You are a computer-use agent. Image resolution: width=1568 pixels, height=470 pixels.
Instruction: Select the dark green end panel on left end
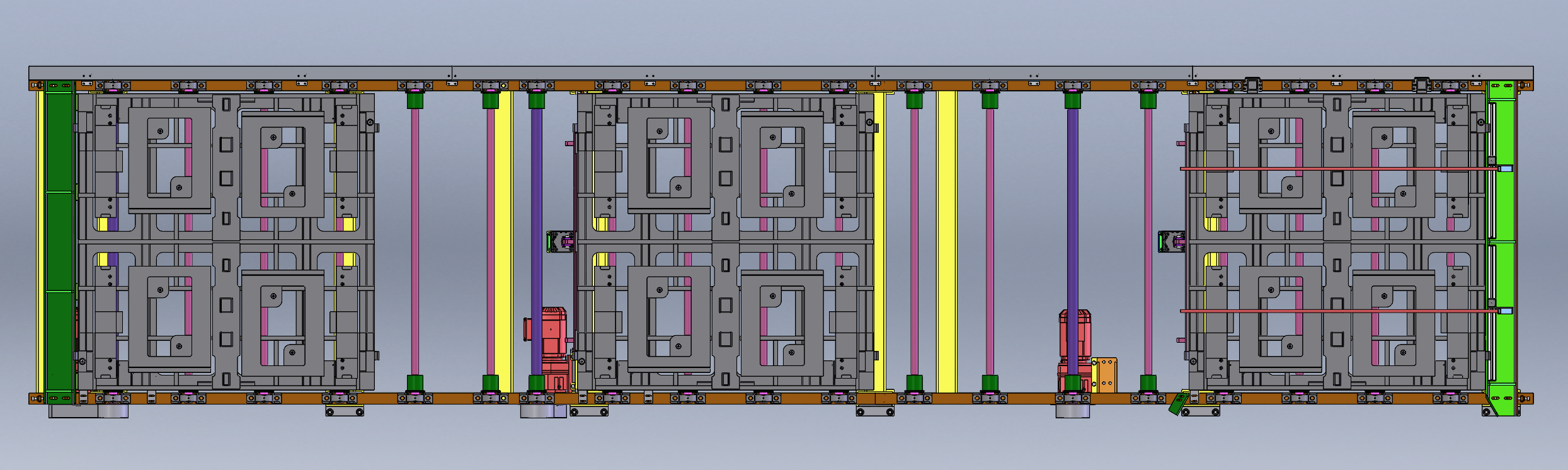click(60, 243)
